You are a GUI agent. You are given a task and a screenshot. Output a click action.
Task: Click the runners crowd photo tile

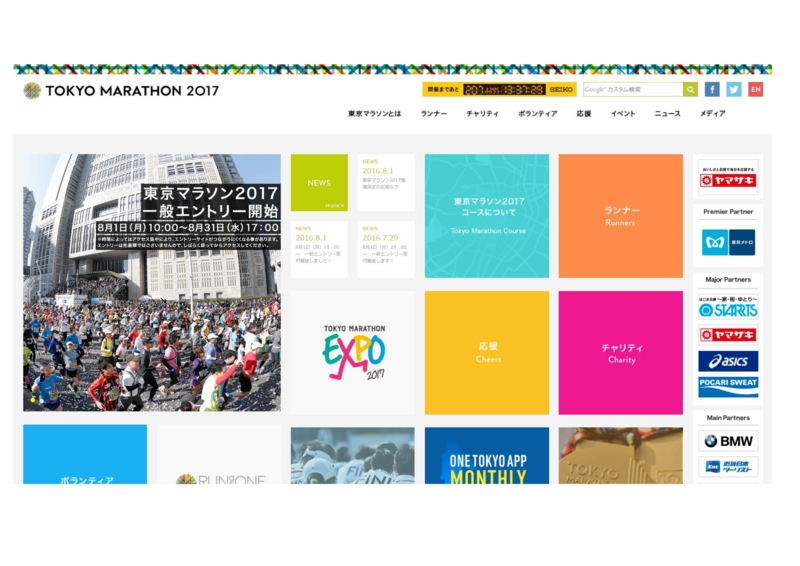(353, 455)
